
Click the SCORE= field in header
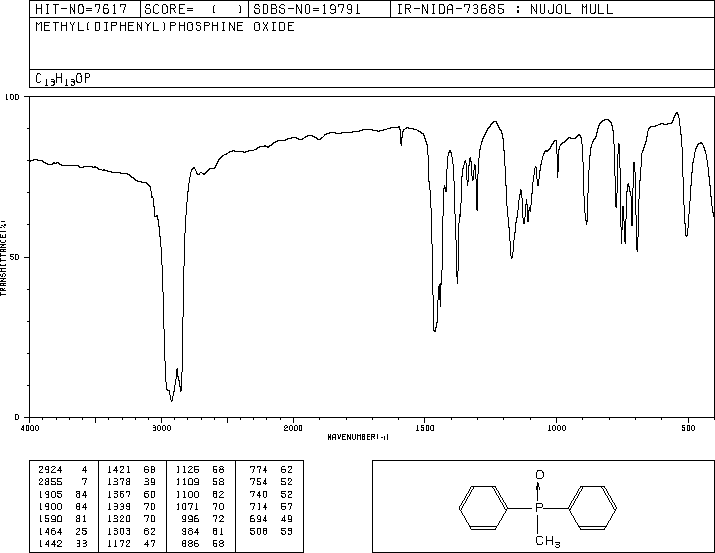tap(194, 9)
